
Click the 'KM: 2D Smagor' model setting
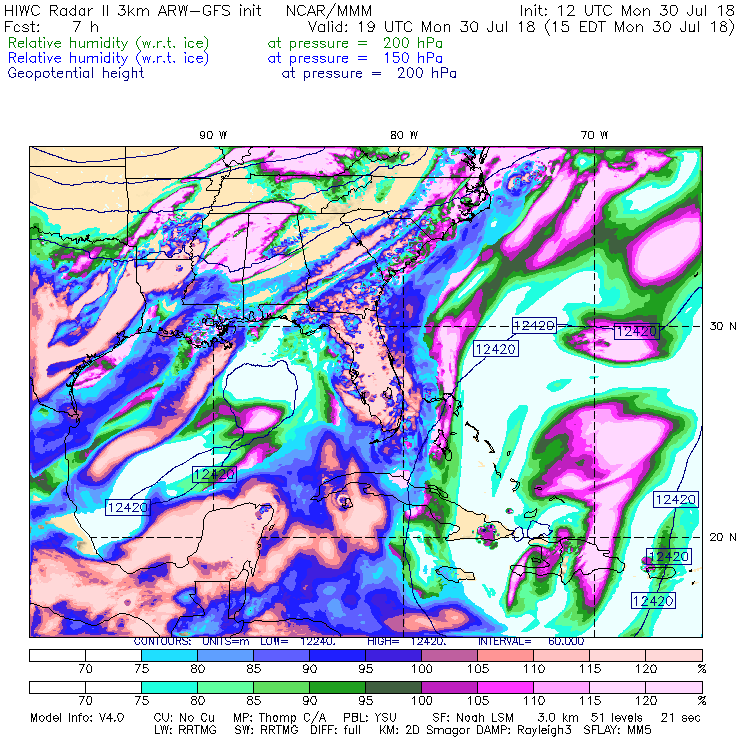point(423,730)
